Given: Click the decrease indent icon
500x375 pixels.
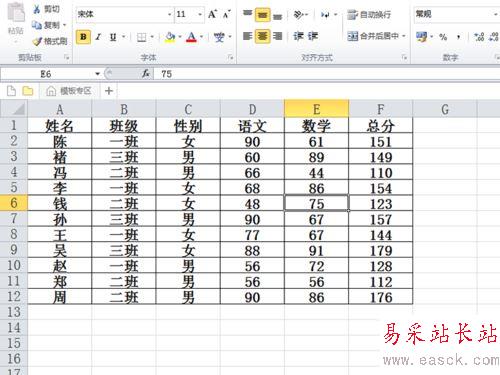Looking at the screenshot, I should coord(298,36).
